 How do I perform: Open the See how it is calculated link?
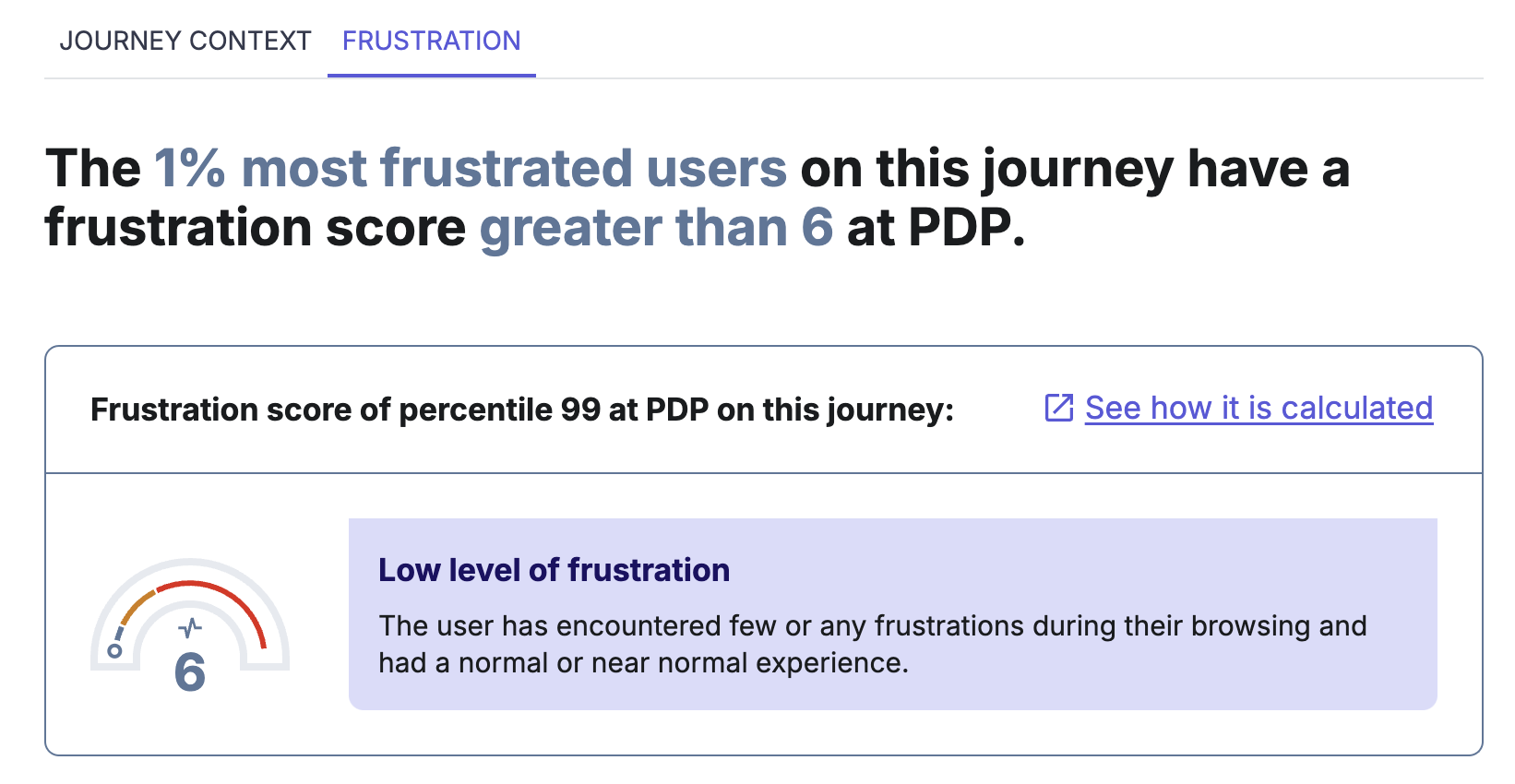click(x=1259, y=408)
